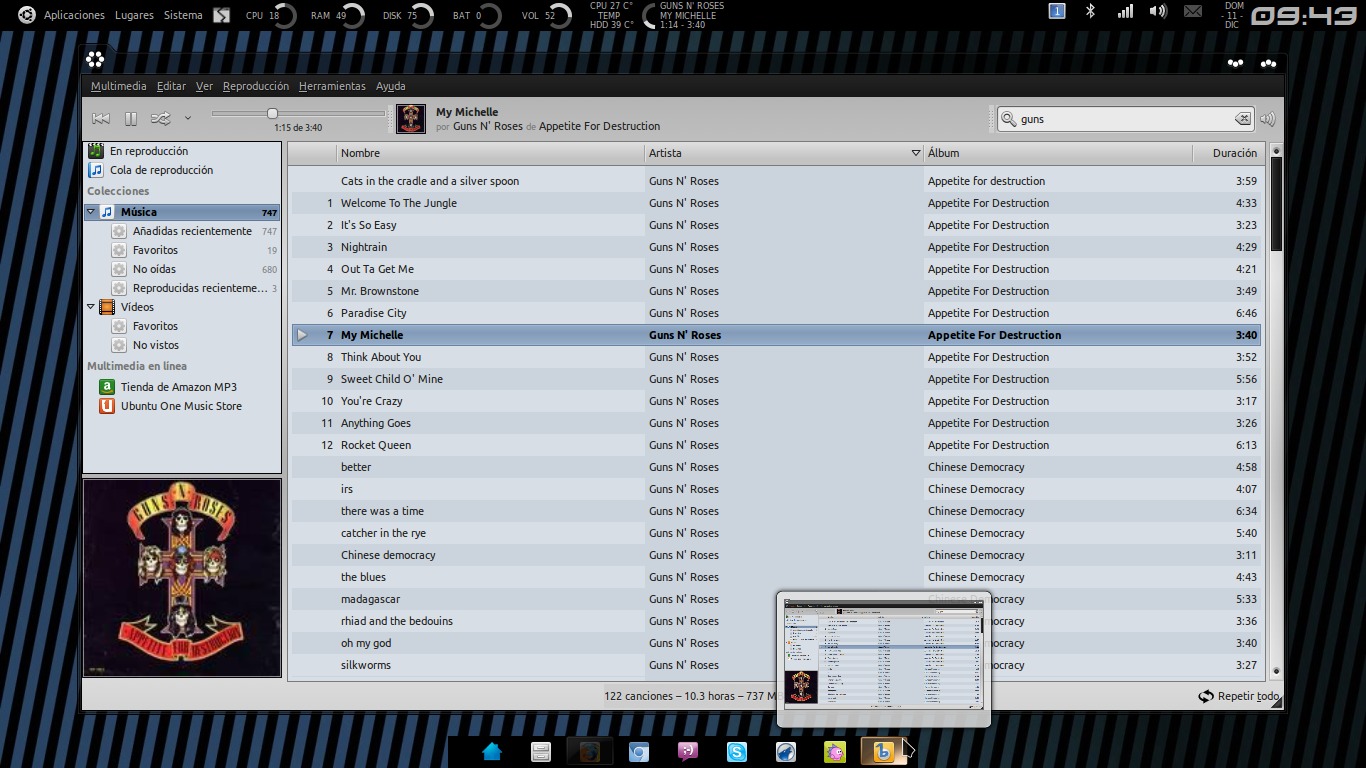Click the play indicator on My Michelle row
1366x768 pixels.
click(303, 335)
